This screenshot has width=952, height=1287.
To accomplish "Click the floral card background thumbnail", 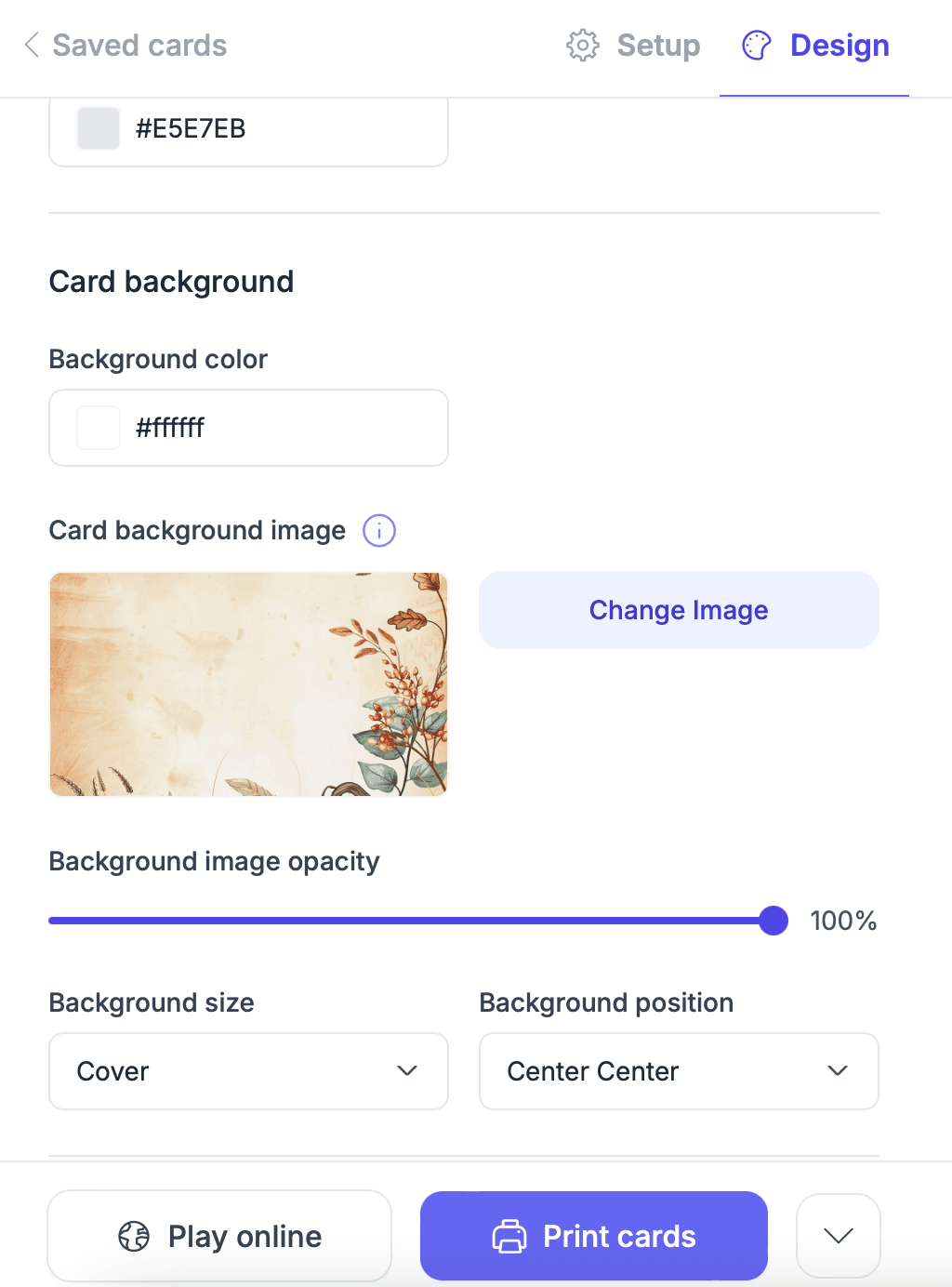I will (248, 684).
